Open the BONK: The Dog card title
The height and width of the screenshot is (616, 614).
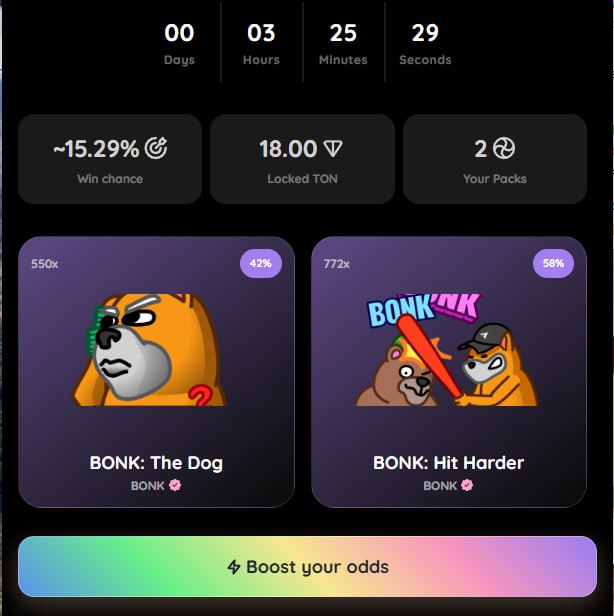(x=156, y=463)
